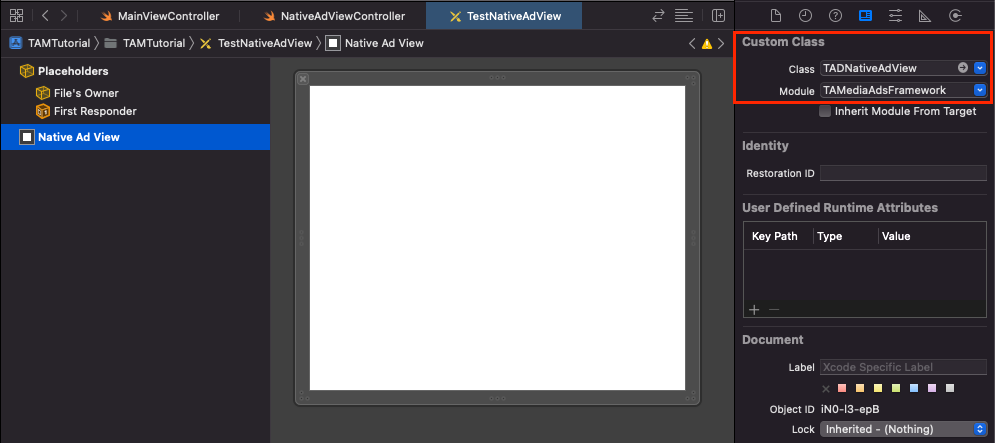Click the Restoration ID field

[x=903, y=173]
